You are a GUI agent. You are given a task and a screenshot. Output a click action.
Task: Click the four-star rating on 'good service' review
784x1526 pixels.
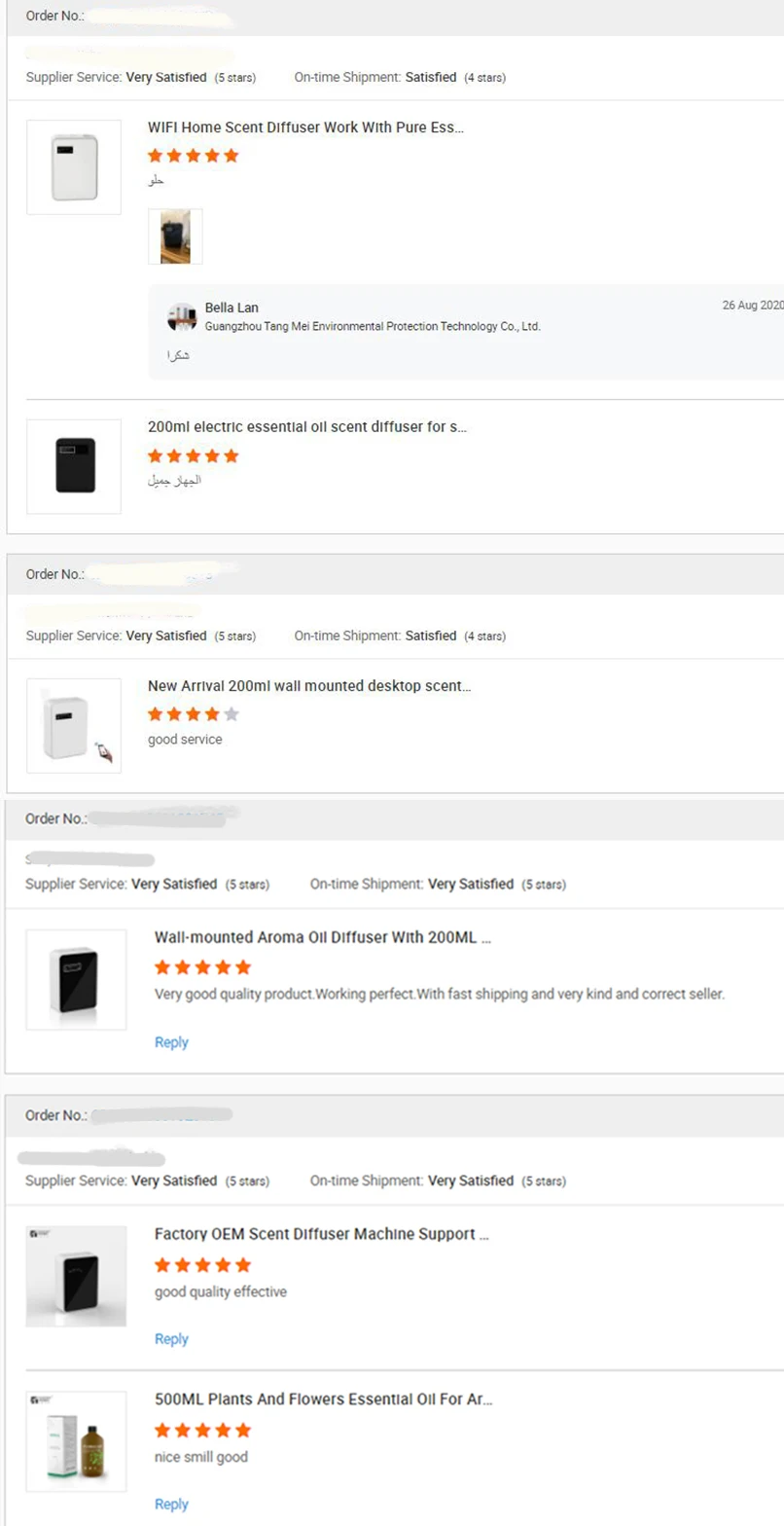pos(194,714)
